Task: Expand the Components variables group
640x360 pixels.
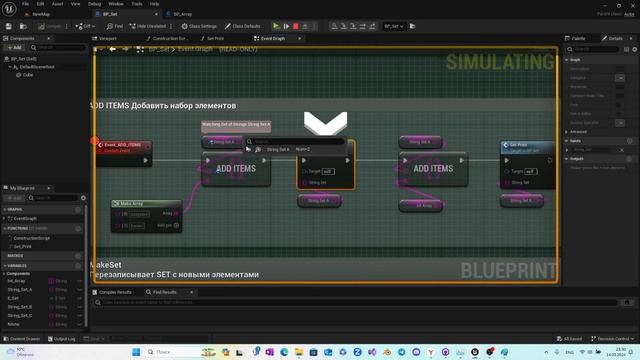Action: (4, 274)
